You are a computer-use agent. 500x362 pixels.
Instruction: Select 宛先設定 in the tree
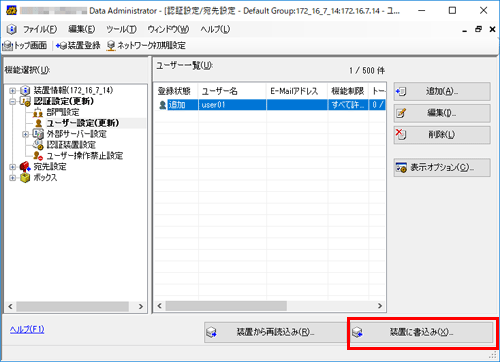50,167
